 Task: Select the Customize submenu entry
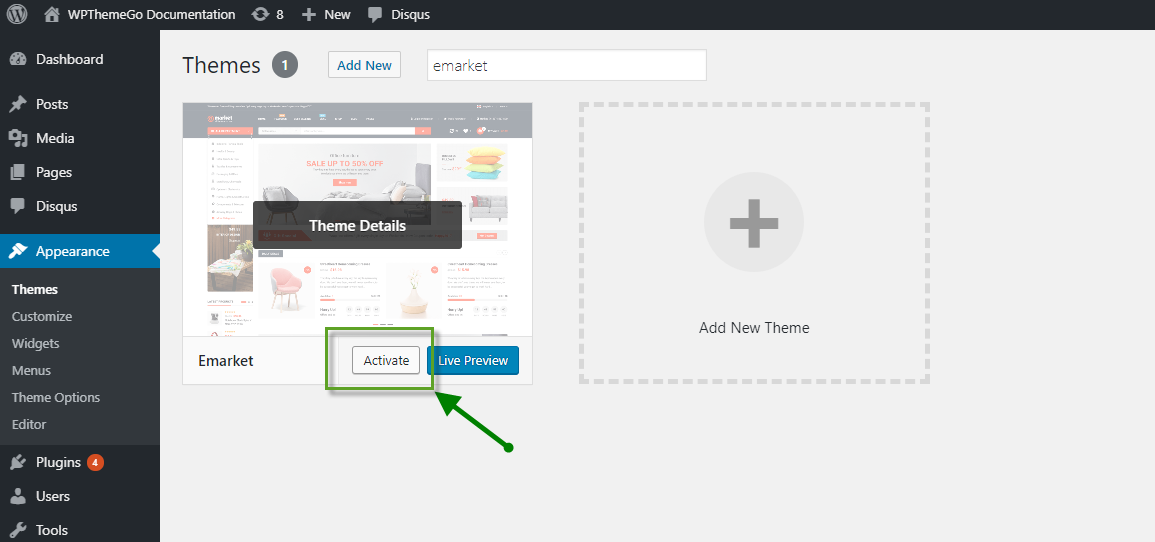click(x=42, y=316)
